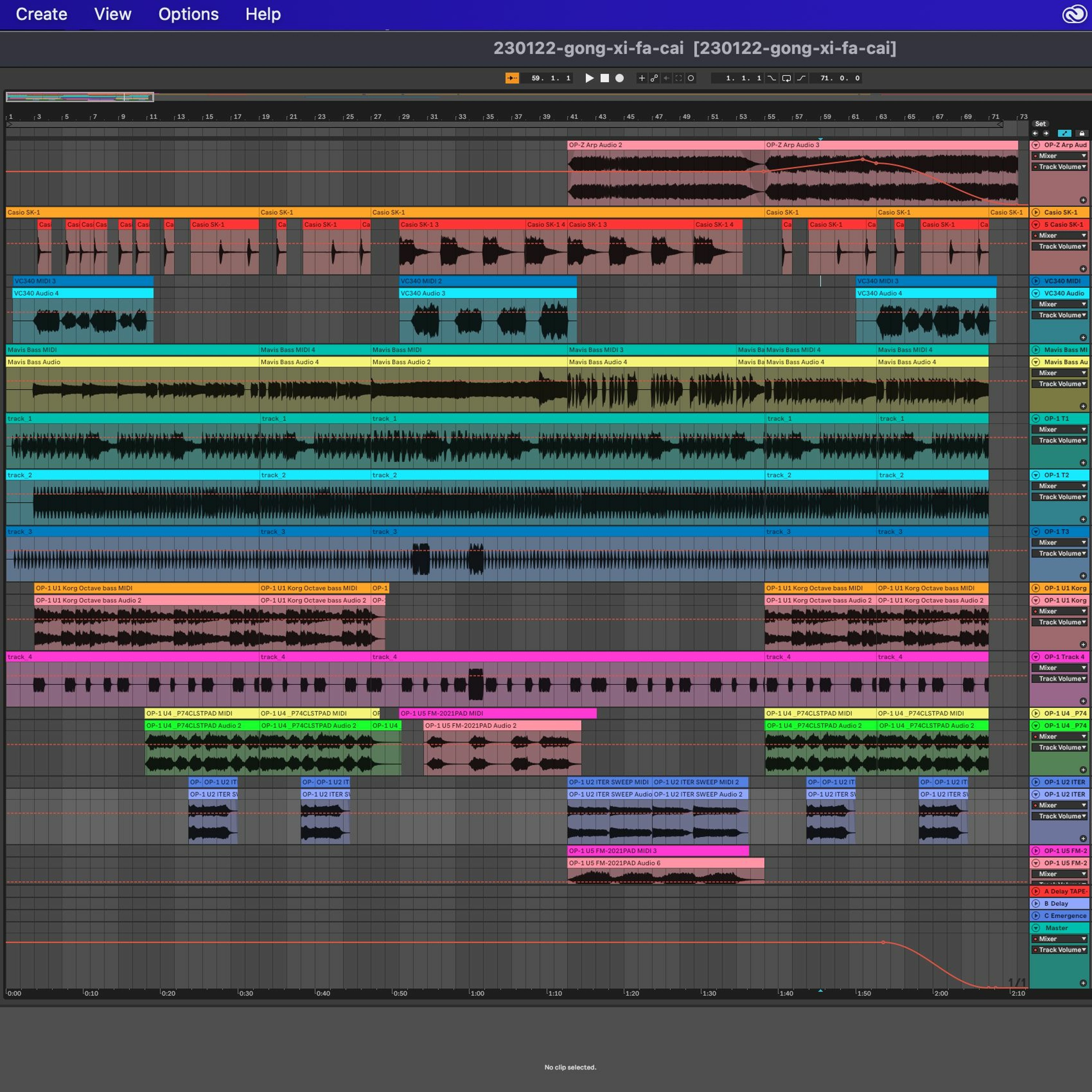Click the Capture MIDI bracket icon
1092x1092 pixels.
(x=679, y=78)
